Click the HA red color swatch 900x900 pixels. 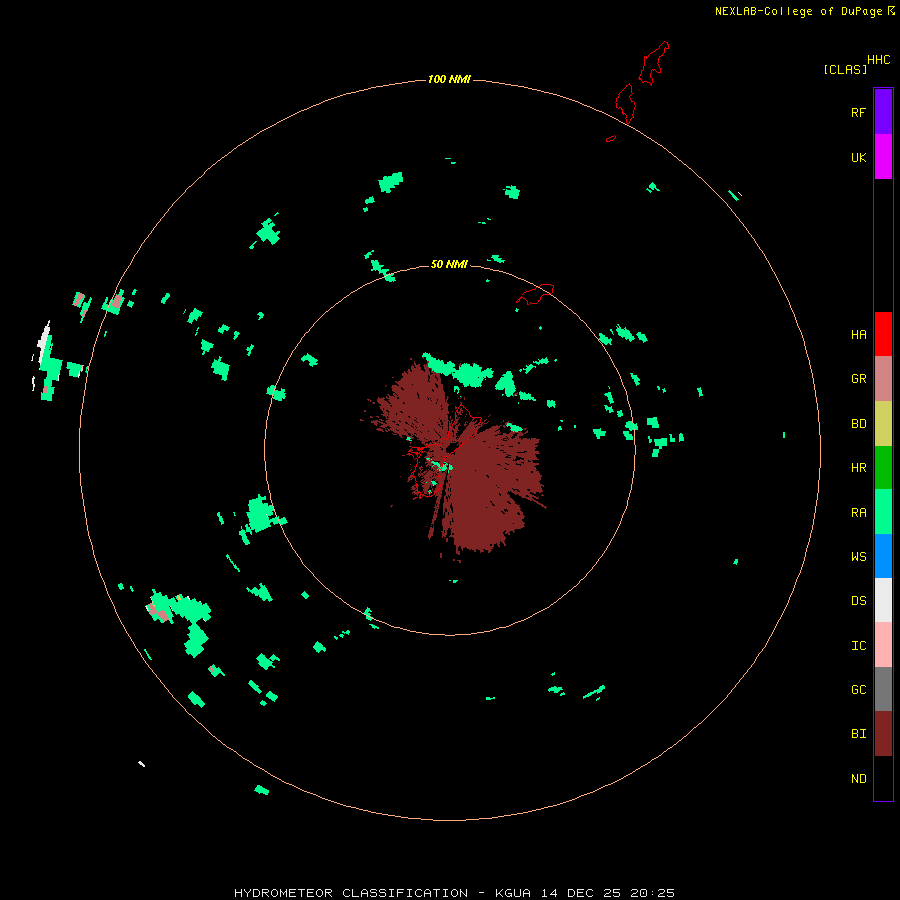(883, 334)
